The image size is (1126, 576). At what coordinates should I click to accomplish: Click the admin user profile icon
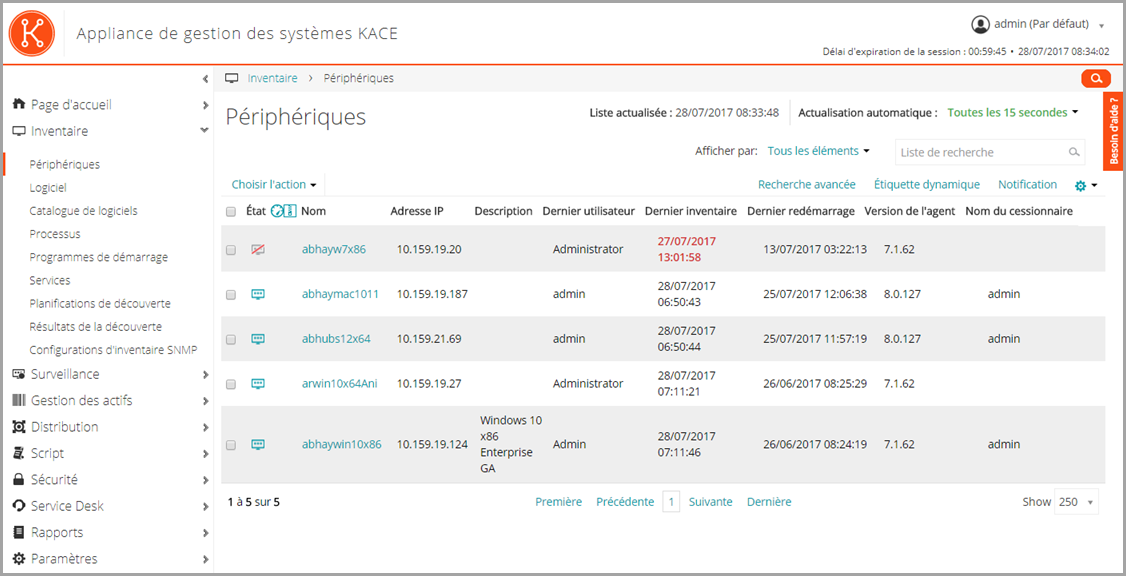click(x=980, y=24)
